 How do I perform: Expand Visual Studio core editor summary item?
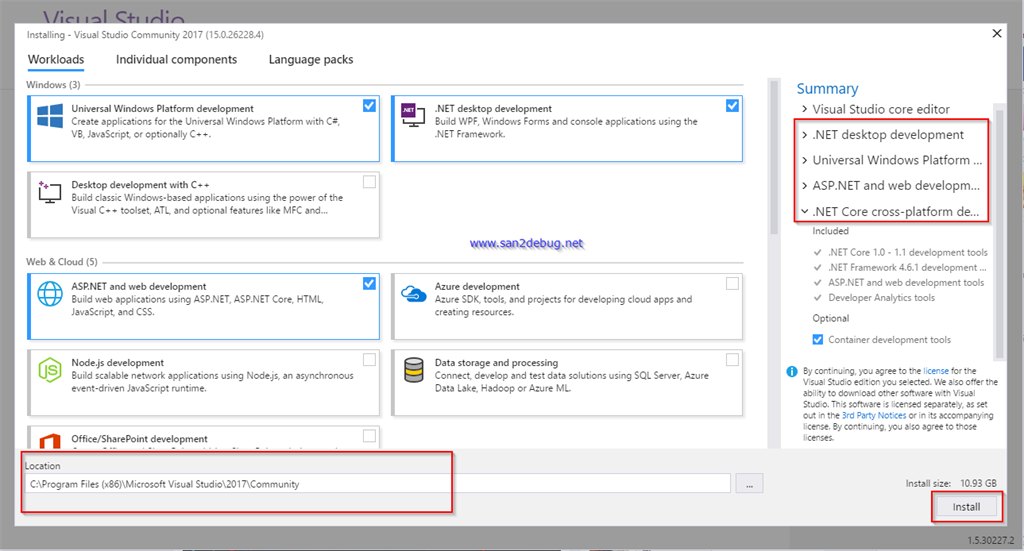pos(805,109)
